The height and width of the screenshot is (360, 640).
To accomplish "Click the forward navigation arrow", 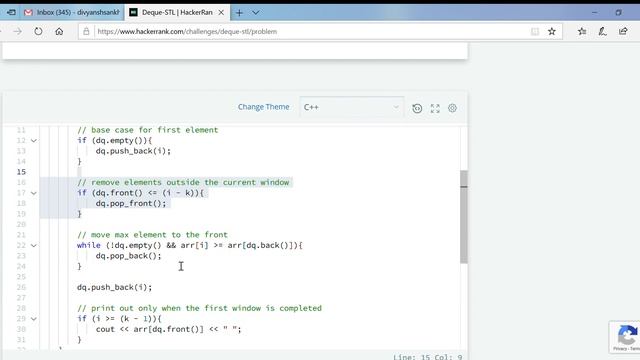I will click(x=17, y=31).
